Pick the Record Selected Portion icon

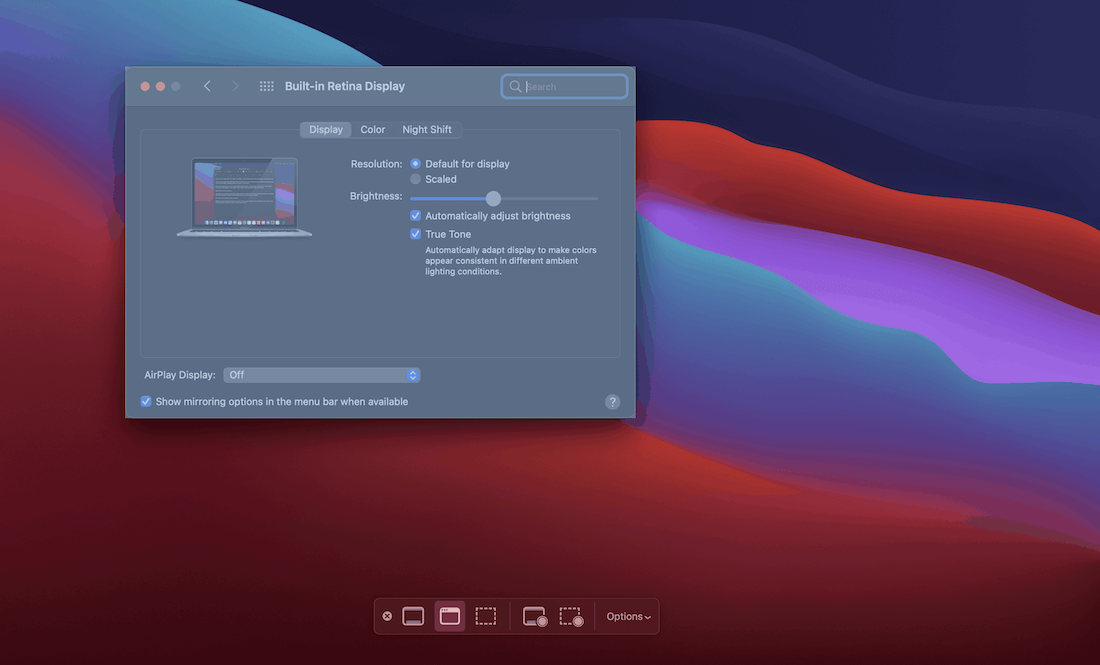click(571, 617)
